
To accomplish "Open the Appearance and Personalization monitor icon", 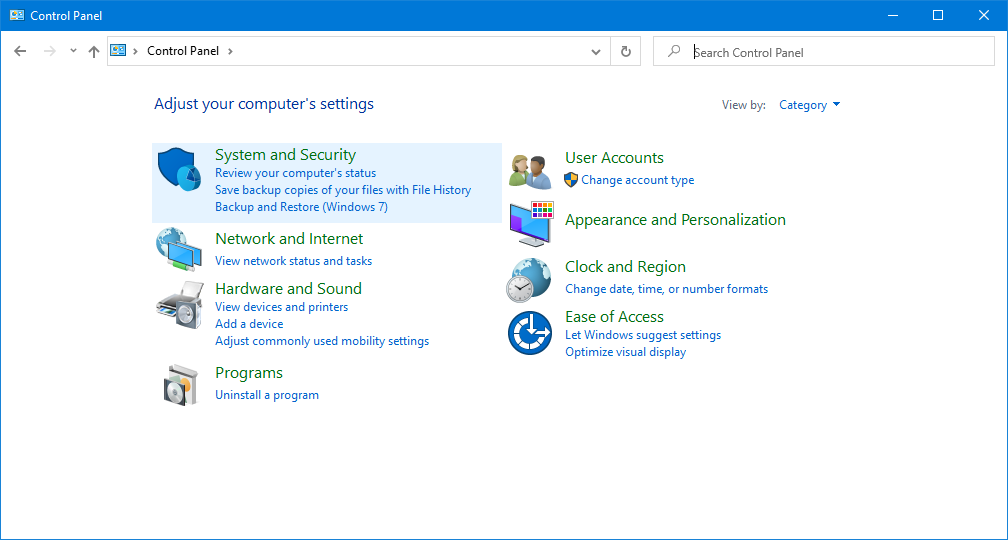I will tap(531, 224).
